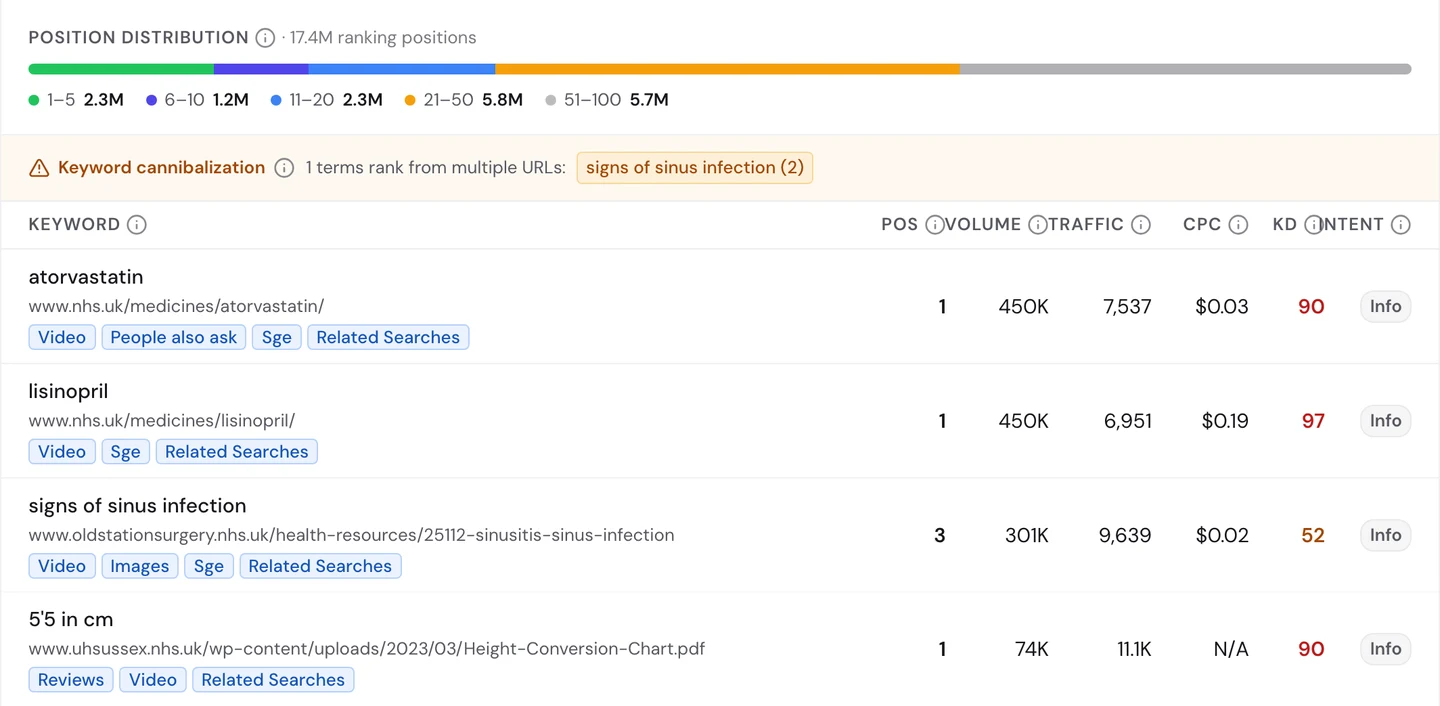Click the Sge tag under lisinopril
Viewport: 1440px width, 706px height.
125,452
